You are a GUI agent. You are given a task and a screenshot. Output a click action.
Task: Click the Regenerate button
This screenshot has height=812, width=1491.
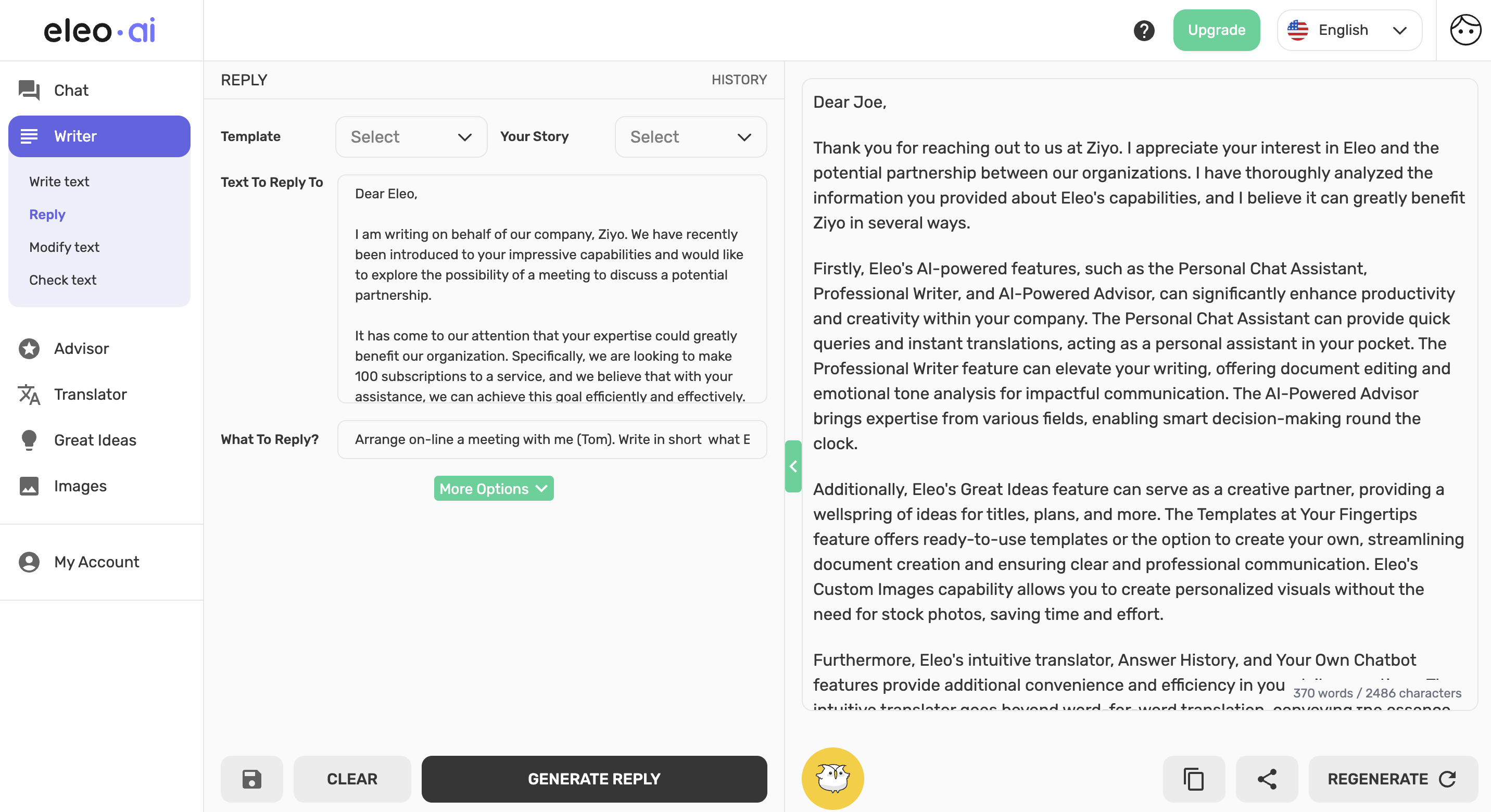tap(1392, 779)
